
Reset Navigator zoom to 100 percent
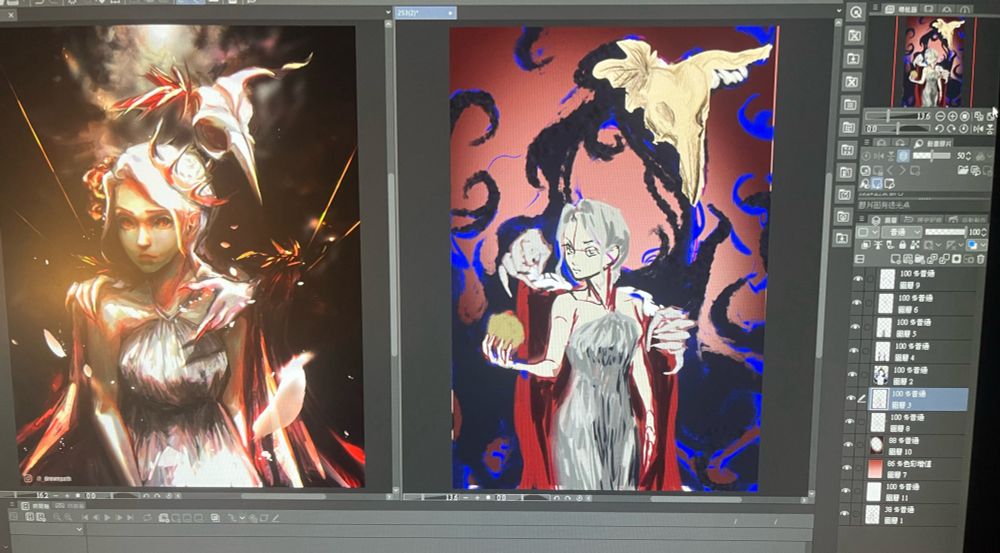(964, 116)
